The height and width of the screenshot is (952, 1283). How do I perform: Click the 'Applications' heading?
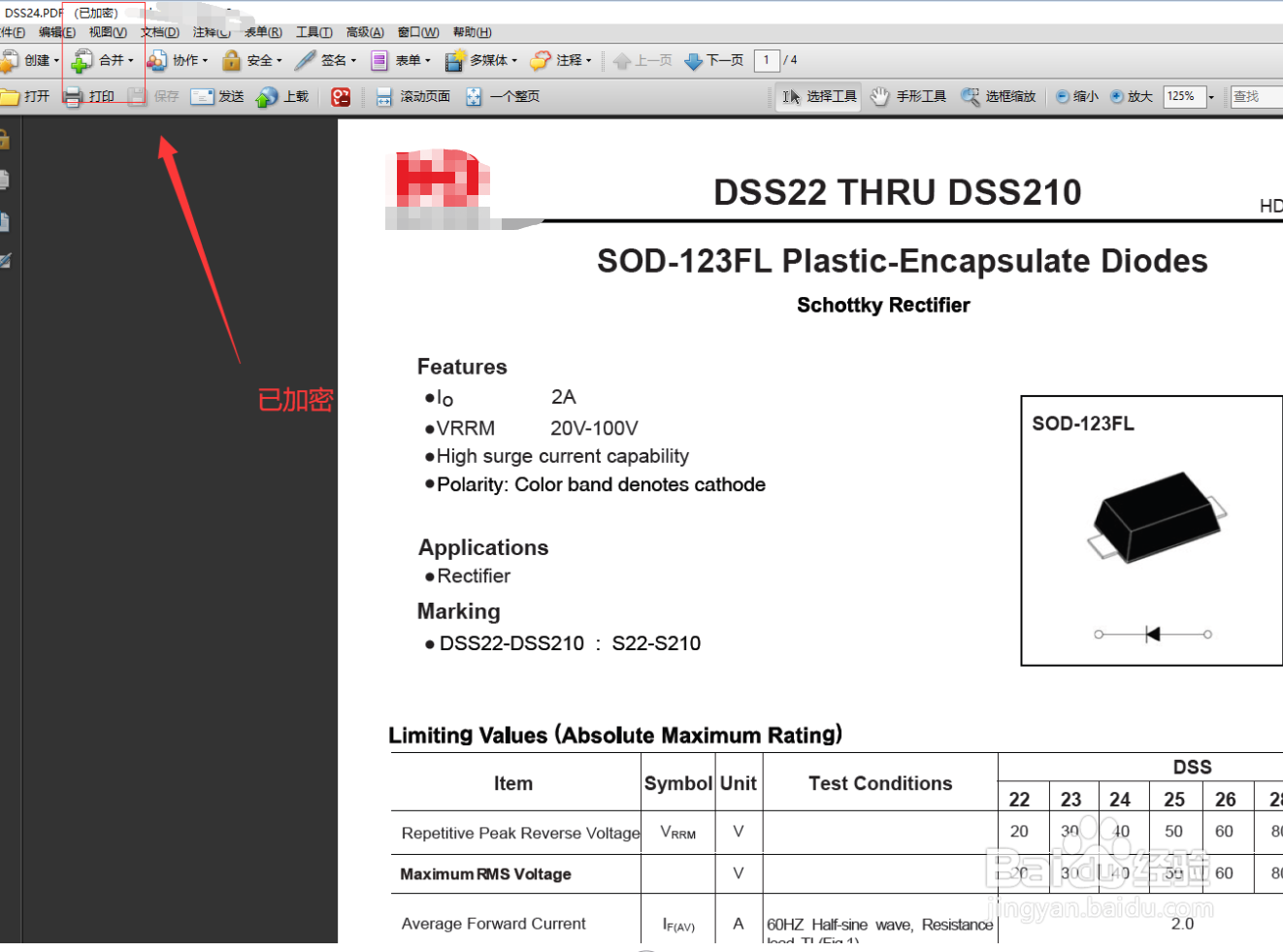coord(483,547)
